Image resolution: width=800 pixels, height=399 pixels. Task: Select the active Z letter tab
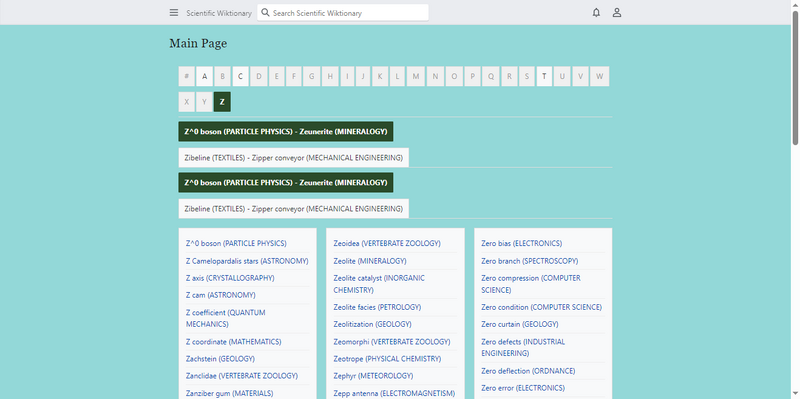222,102
